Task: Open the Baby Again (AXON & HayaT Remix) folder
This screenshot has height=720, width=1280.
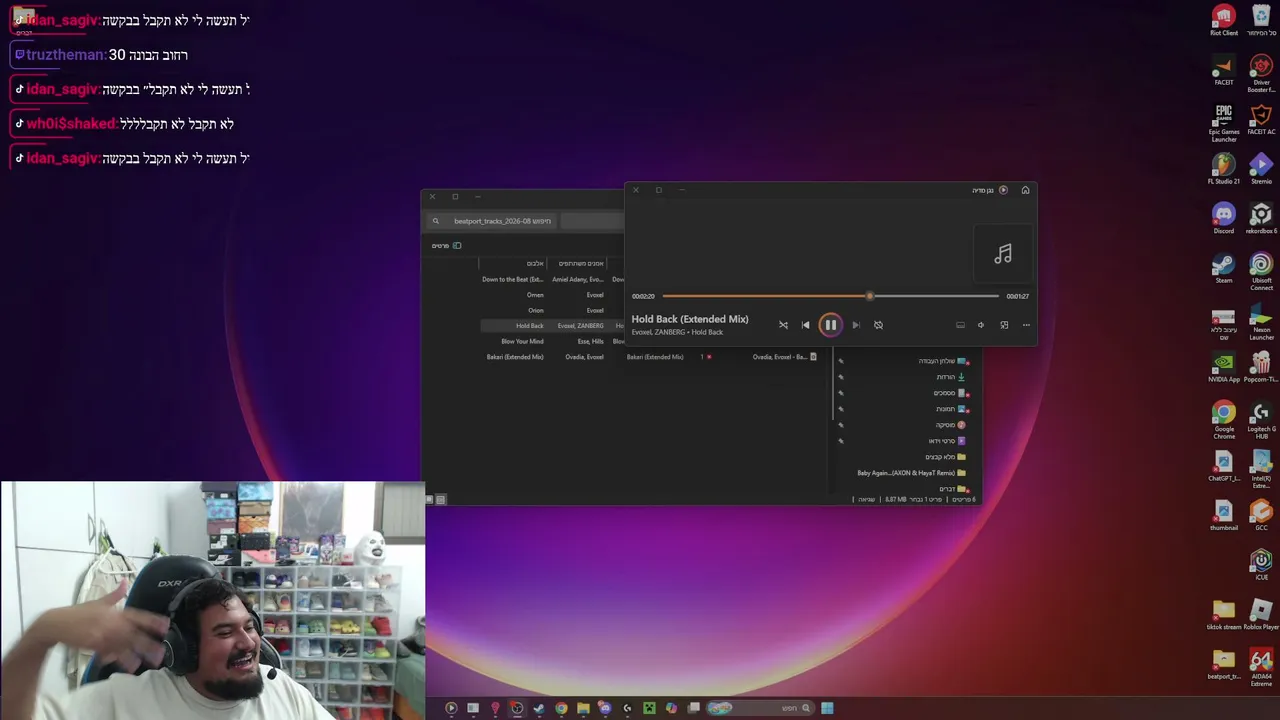Action: click(x=911, y=473)
